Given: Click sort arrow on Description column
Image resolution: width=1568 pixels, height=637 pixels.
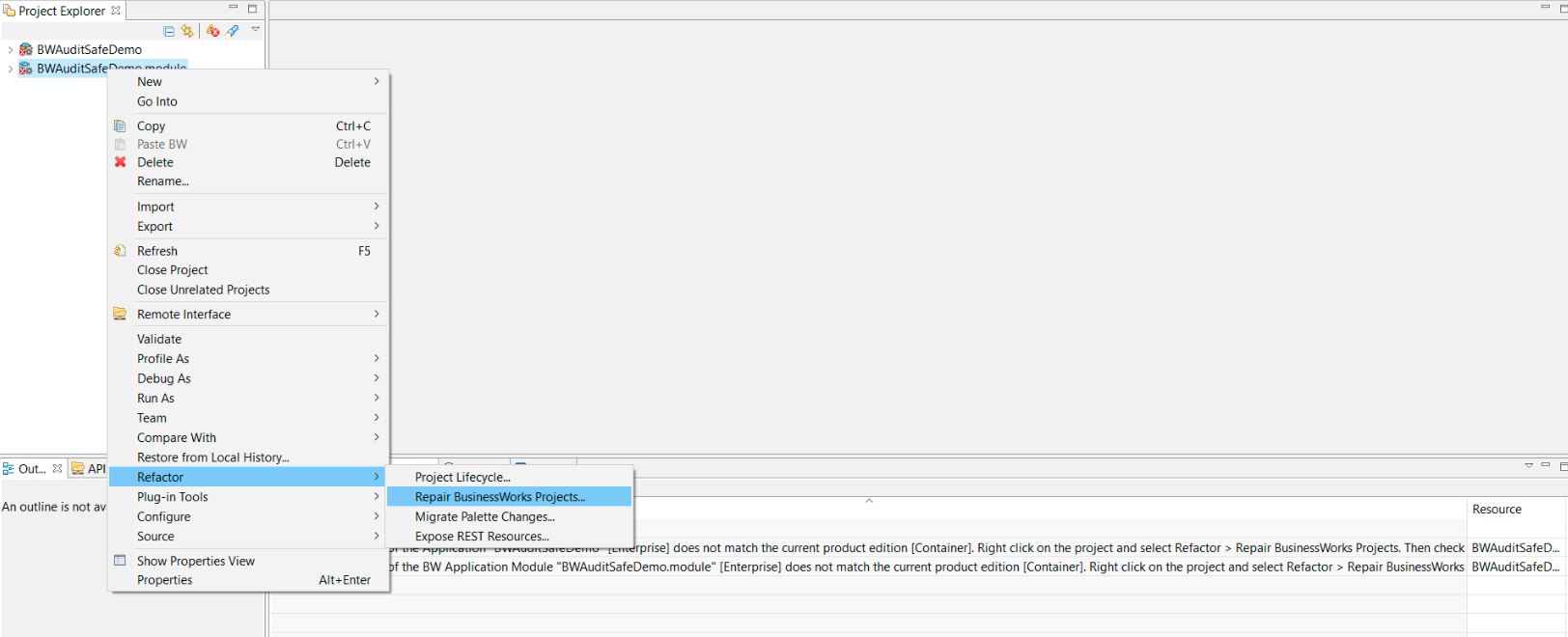Looking at the screenshot, I should point(869,501).
